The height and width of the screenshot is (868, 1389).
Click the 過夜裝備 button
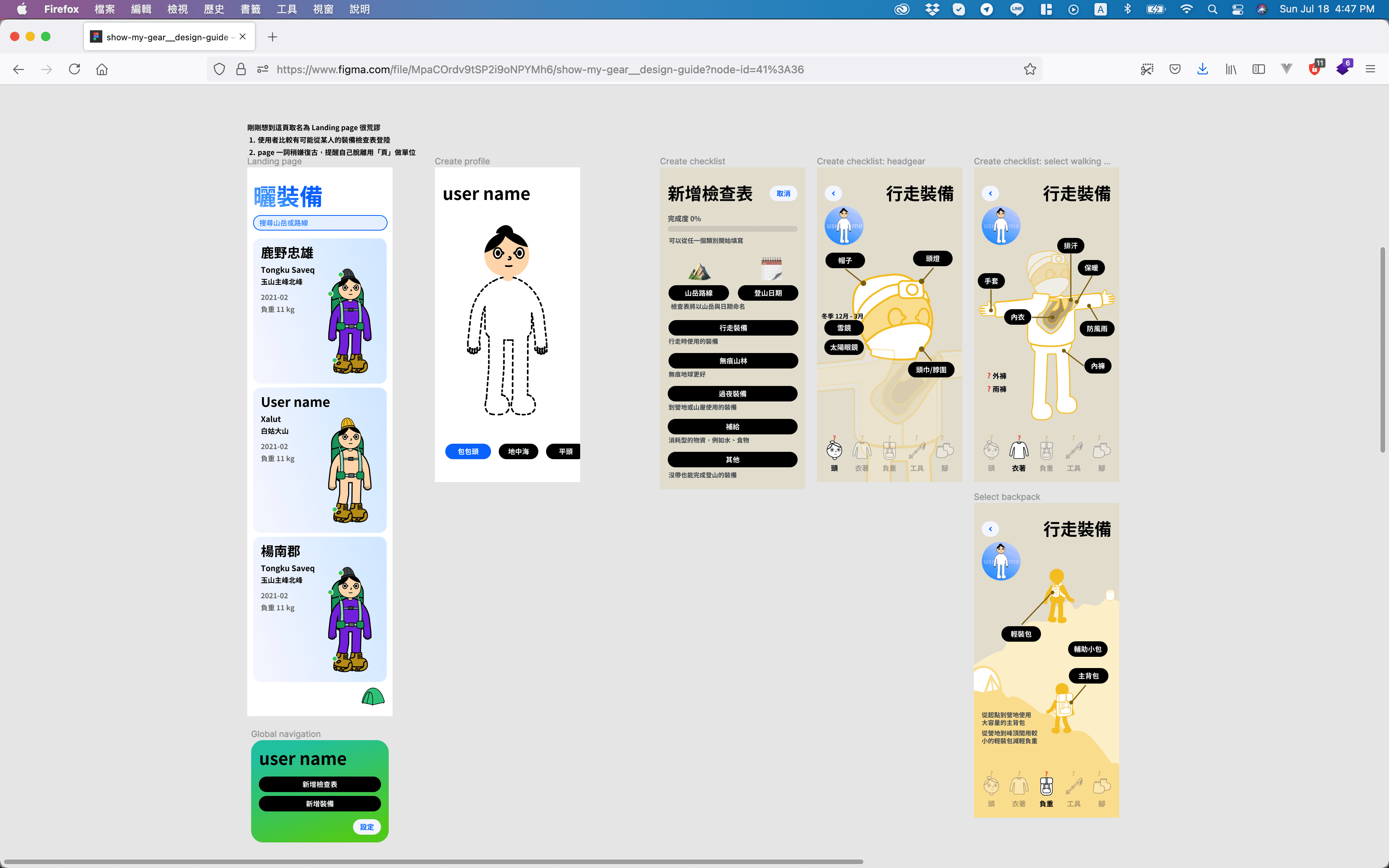pos(732,394)
